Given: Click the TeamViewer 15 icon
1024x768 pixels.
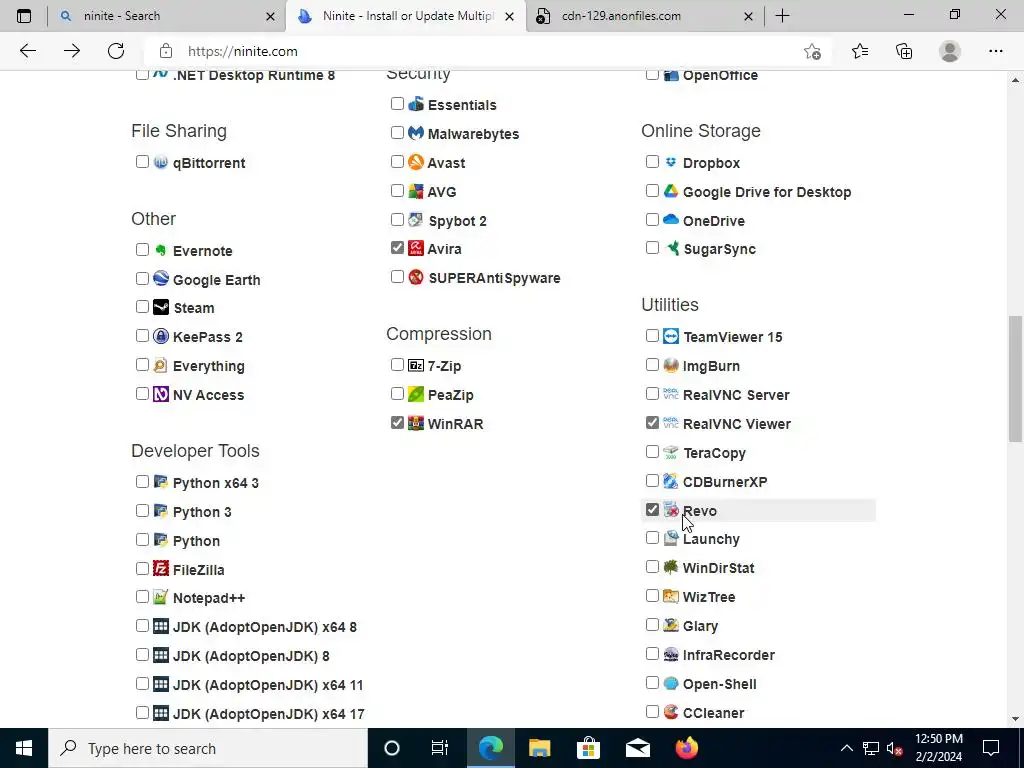Looking at the screenshot, I should [x=671, y=336].
